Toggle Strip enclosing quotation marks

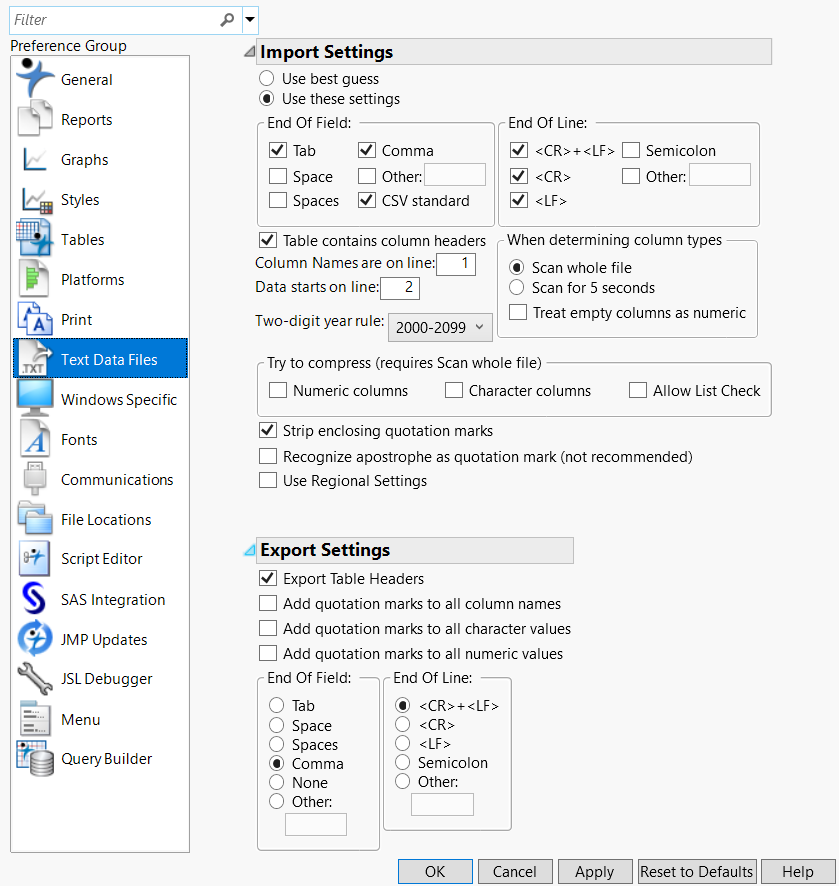268,431
